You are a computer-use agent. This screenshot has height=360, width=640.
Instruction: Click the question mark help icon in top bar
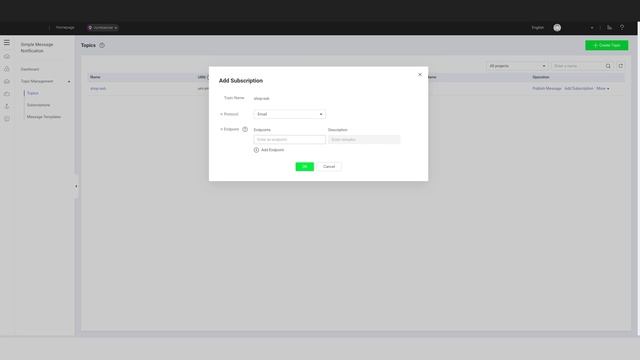click(622, 28)
